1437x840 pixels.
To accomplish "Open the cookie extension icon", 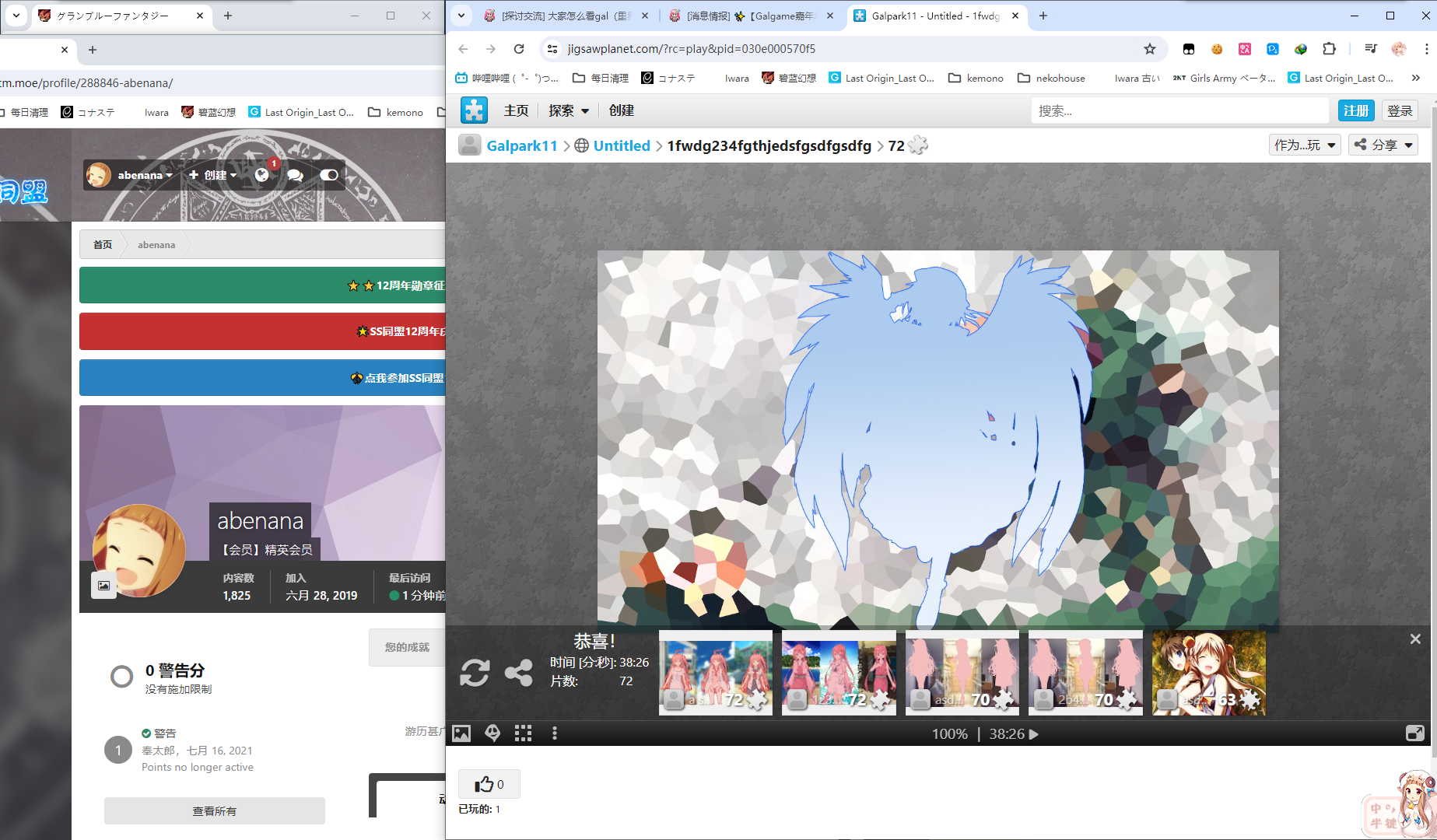I will point(1217,49).
